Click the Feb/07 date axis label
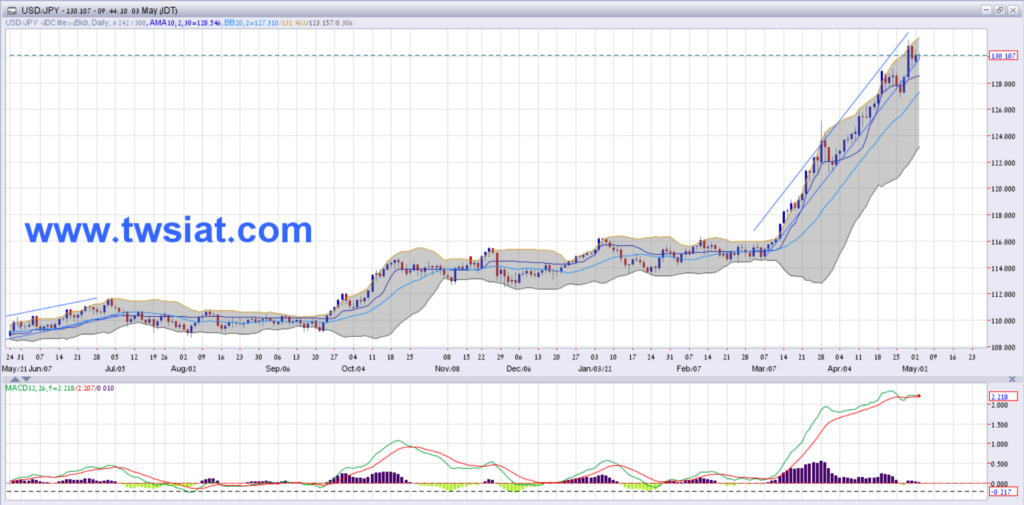 coord(691,369)
